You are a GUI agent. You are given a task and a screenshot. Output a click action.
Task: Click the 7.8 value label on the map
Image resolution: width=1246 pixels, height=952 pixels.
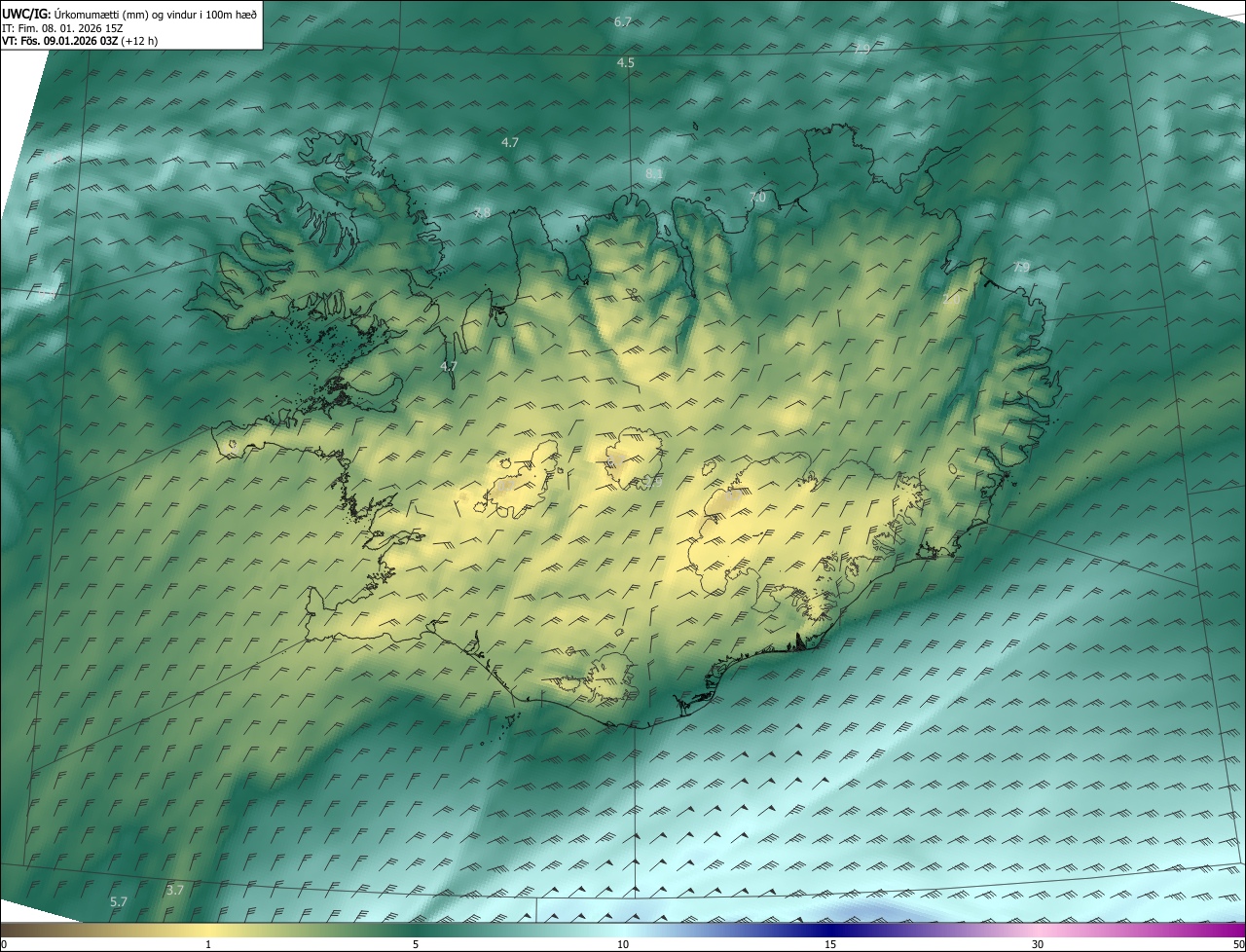point(482,212)
